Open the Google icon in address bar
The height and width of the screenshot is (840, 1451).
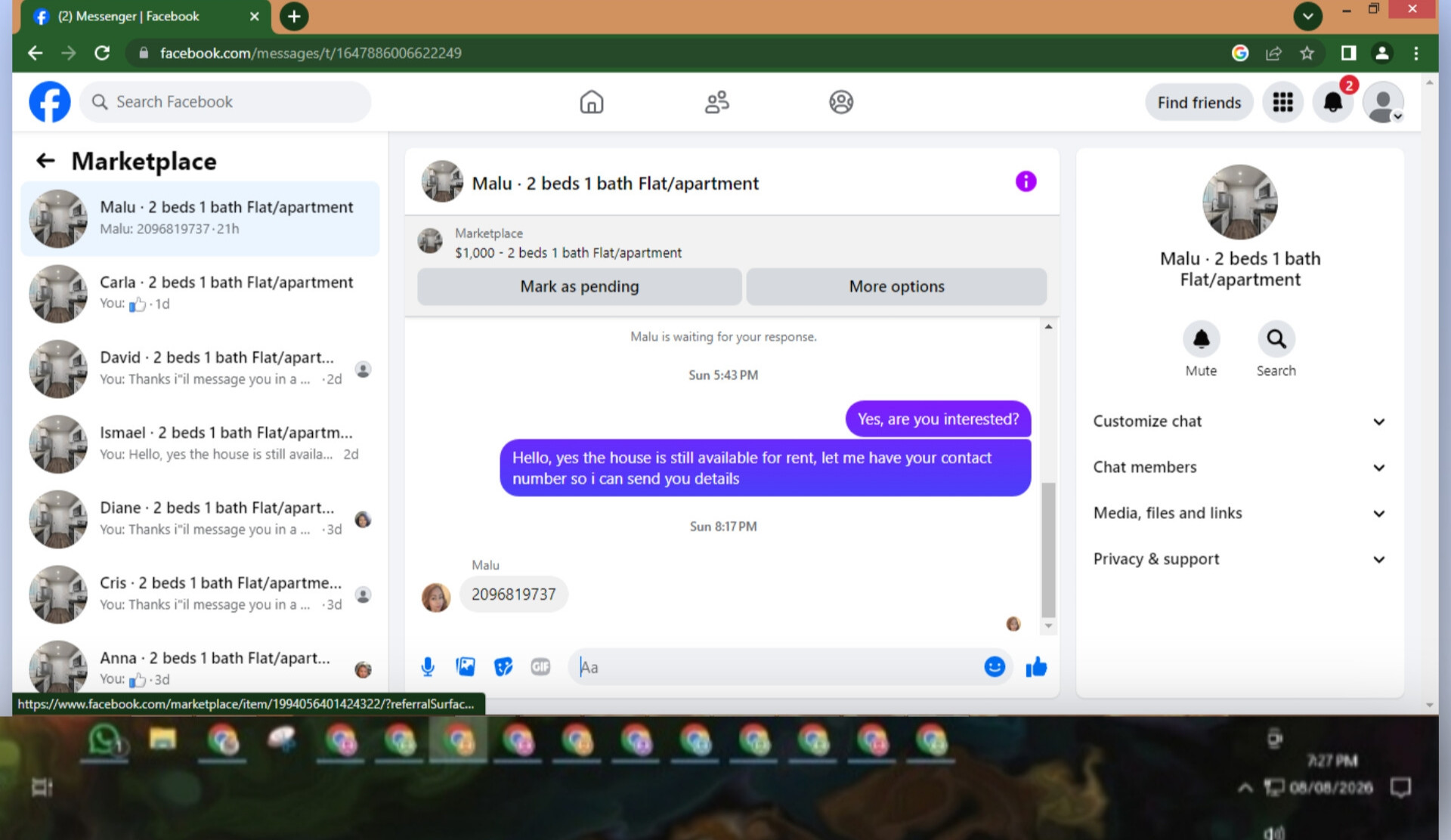1240,53
